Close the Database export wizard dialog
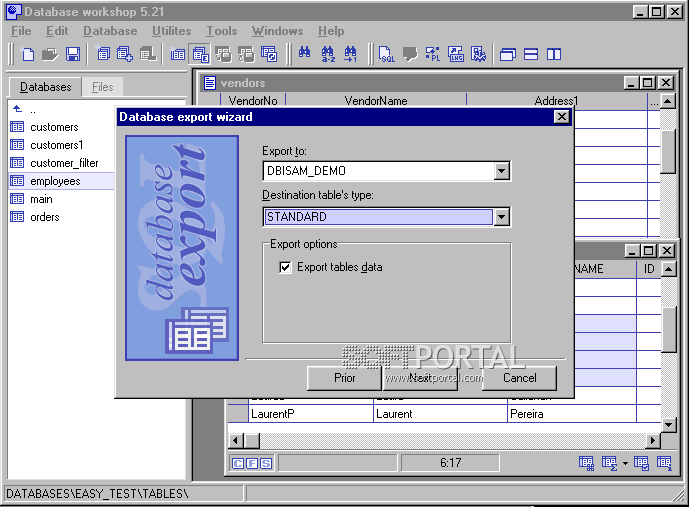689x507 pixels. (562, 117)
